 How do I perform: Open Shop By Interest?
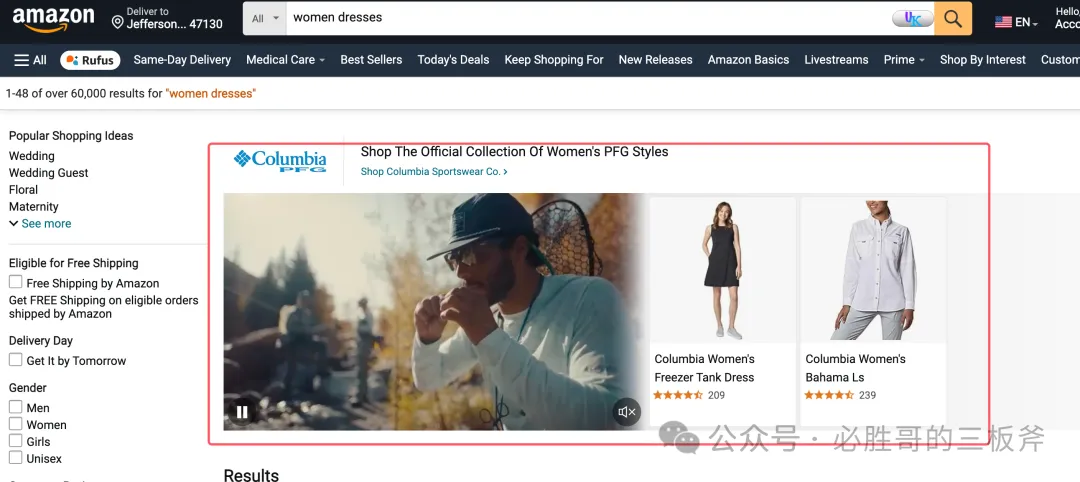pos(983,60)
